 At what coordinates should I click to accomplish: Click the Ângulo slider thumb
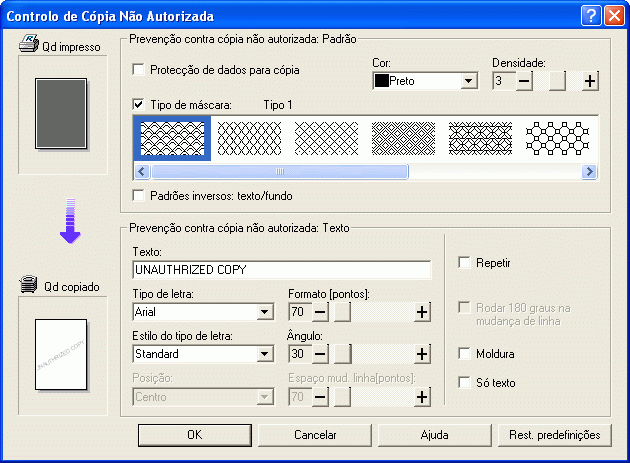[x=342, y=354]
